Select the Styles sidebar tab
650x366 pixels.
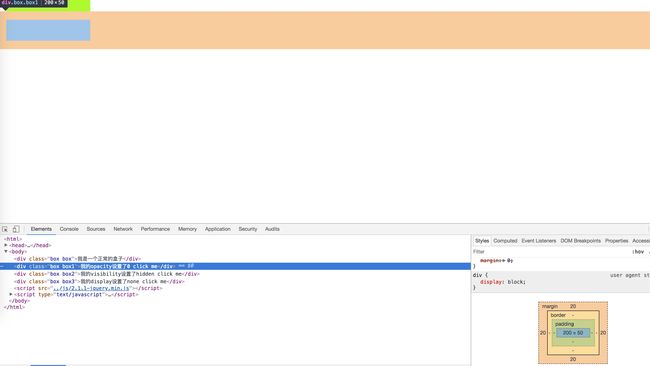click(482, 241)
